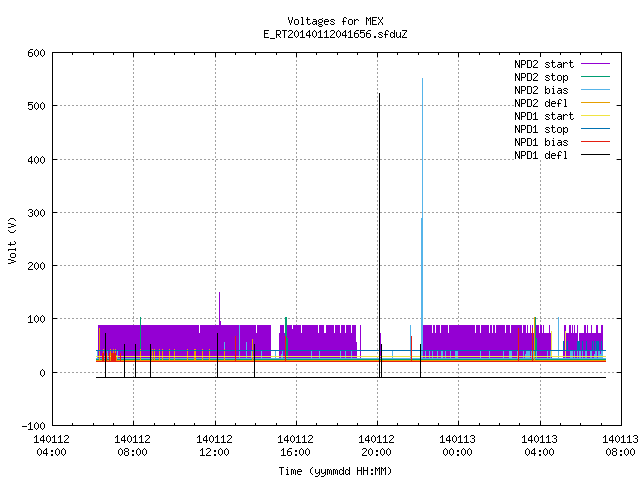Click the y-axis tick value 400
The image size is (640, 480).
tap(36, 160)
